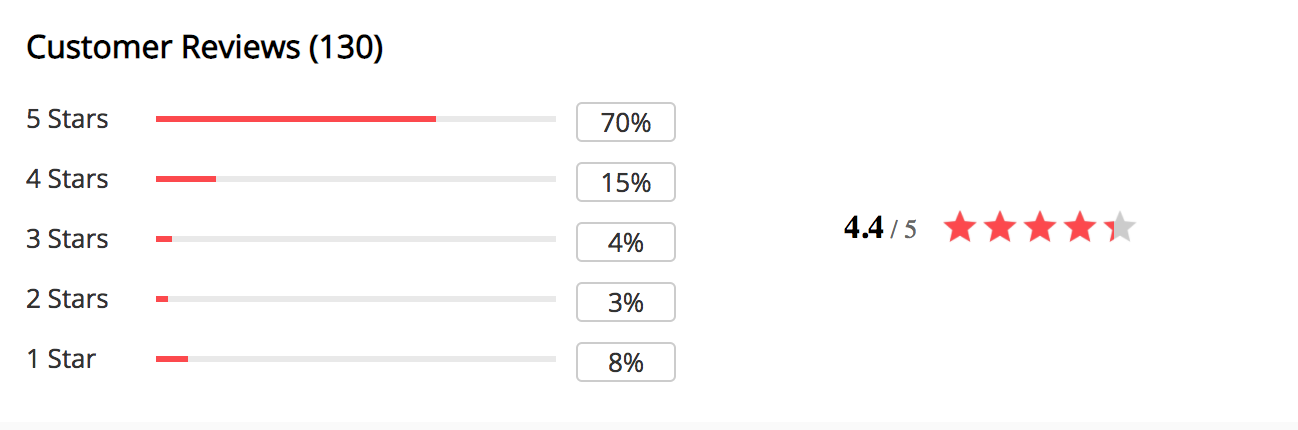Click the Customer Reviews (130) heading
Image resolution: width=1298 pixels, height=430 pixels.
[205, 47]
